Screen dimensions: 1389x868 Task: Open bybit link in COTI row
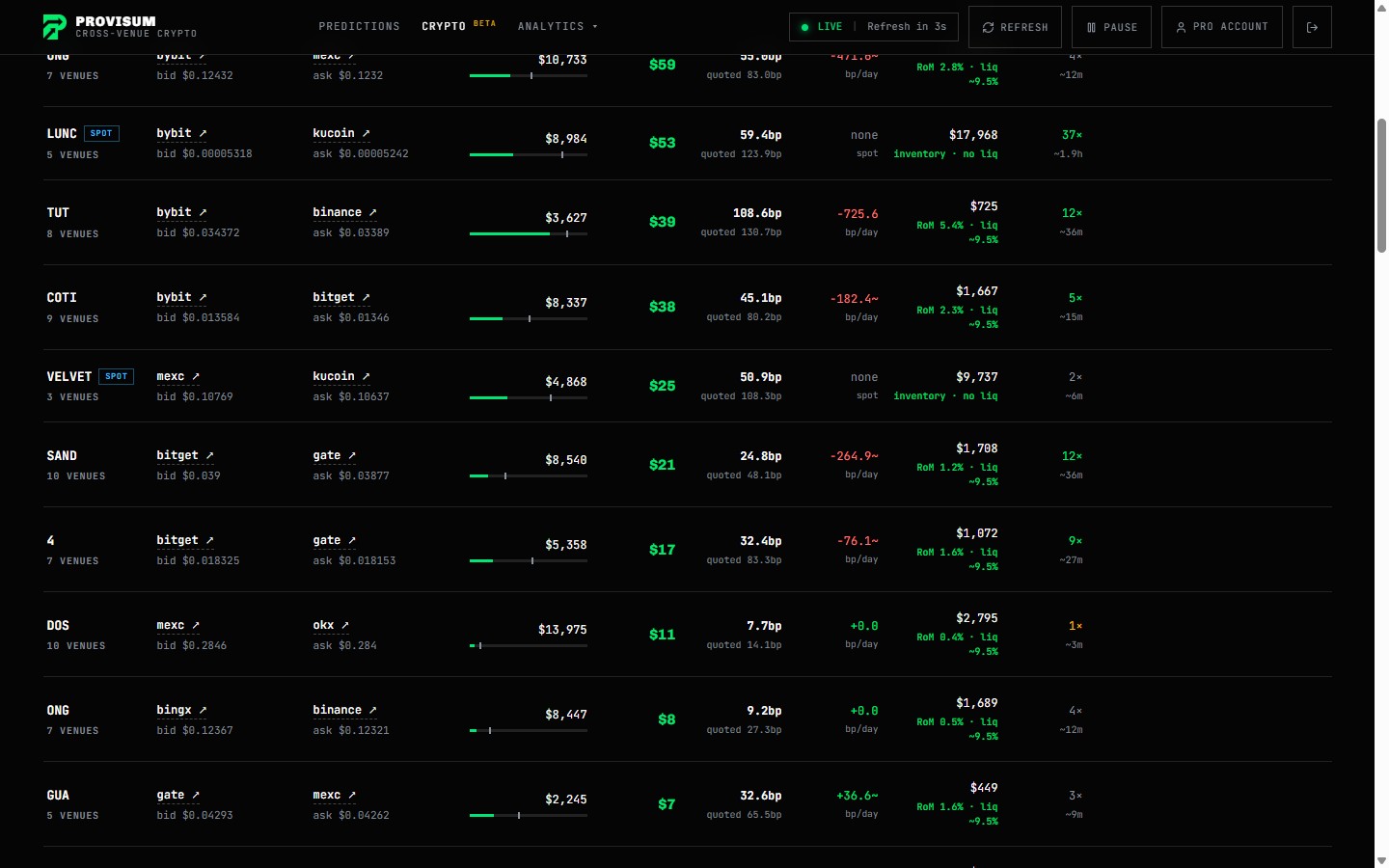click(181, 297)
